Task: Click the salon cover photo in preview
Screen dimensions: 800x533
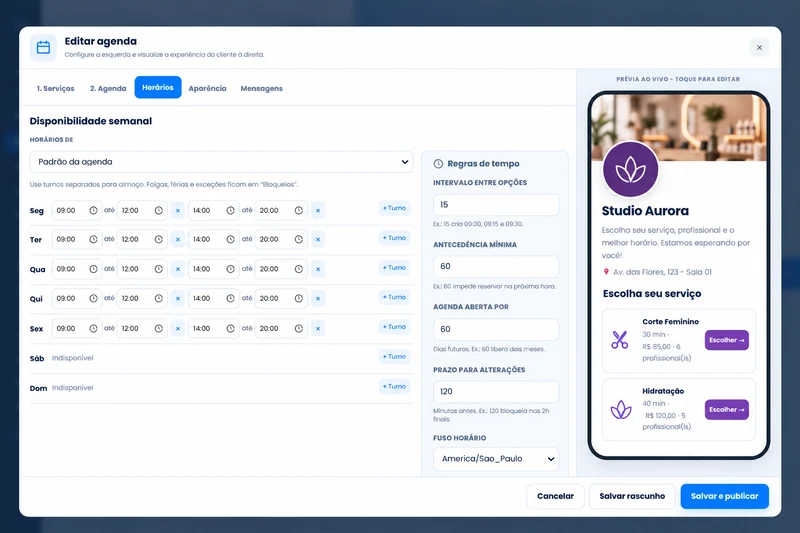Action: 679,128
